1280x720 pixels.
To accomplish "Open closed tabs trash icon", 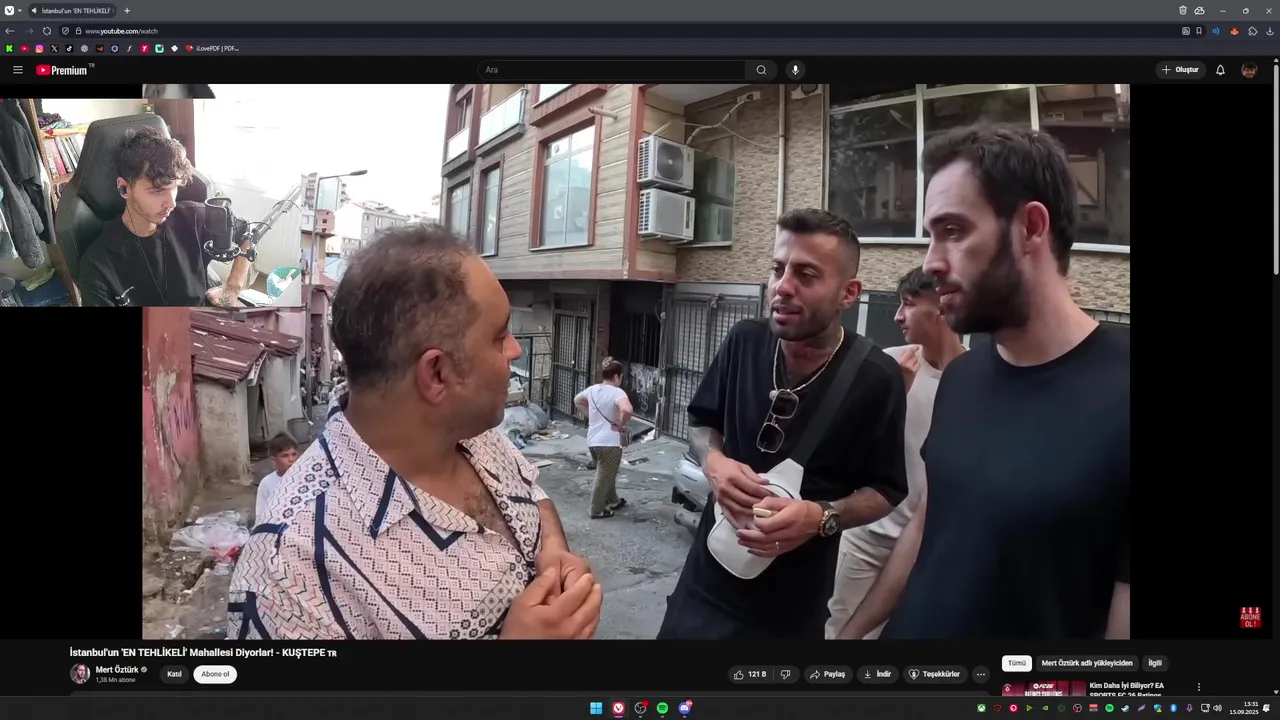I will pos(1183,10).
